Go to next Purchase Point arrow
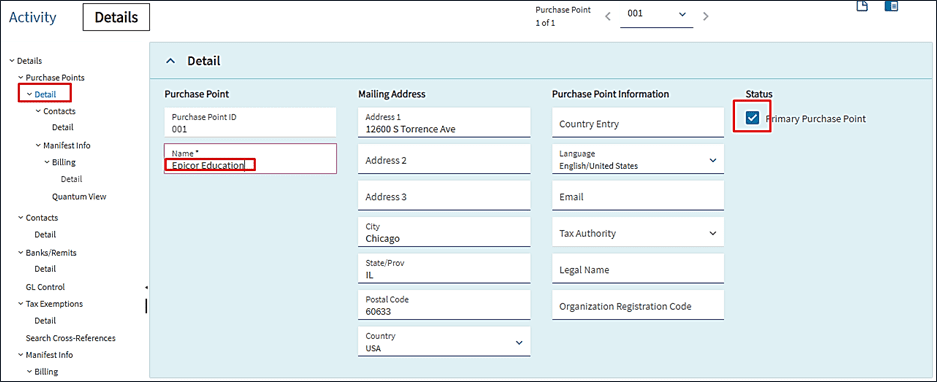 706,16
